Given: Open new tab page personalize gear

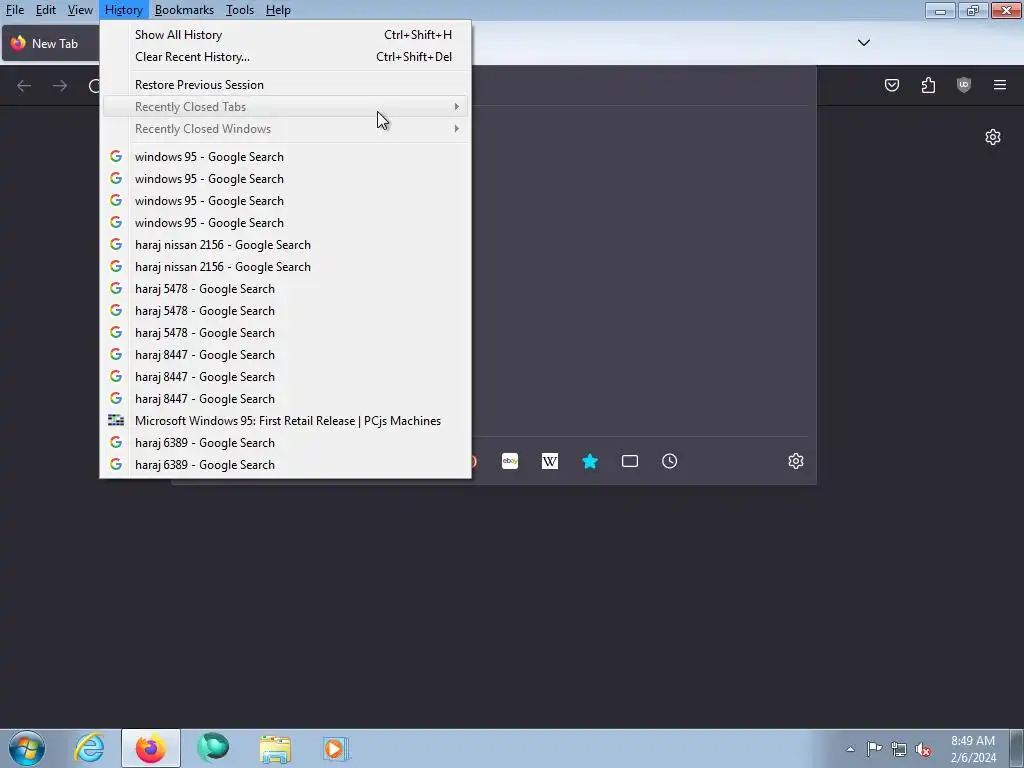Looking at the screenshot, I should click(x=993, y=137).
